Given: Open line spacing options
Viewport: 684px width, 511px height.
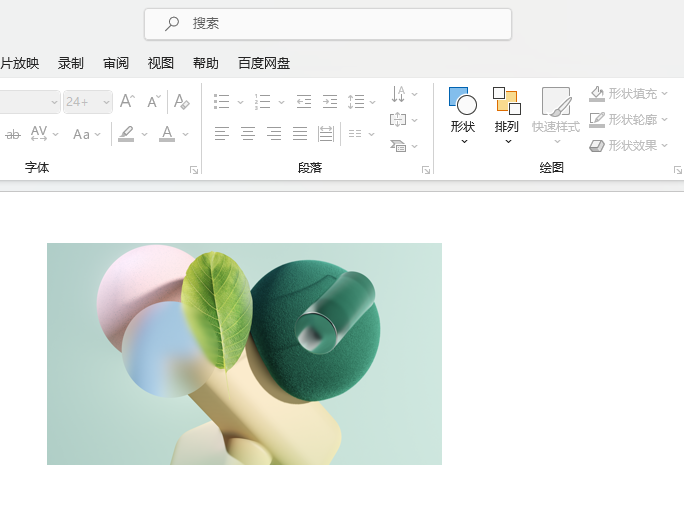Looking at the screenshot, I should tap(361, 102).
